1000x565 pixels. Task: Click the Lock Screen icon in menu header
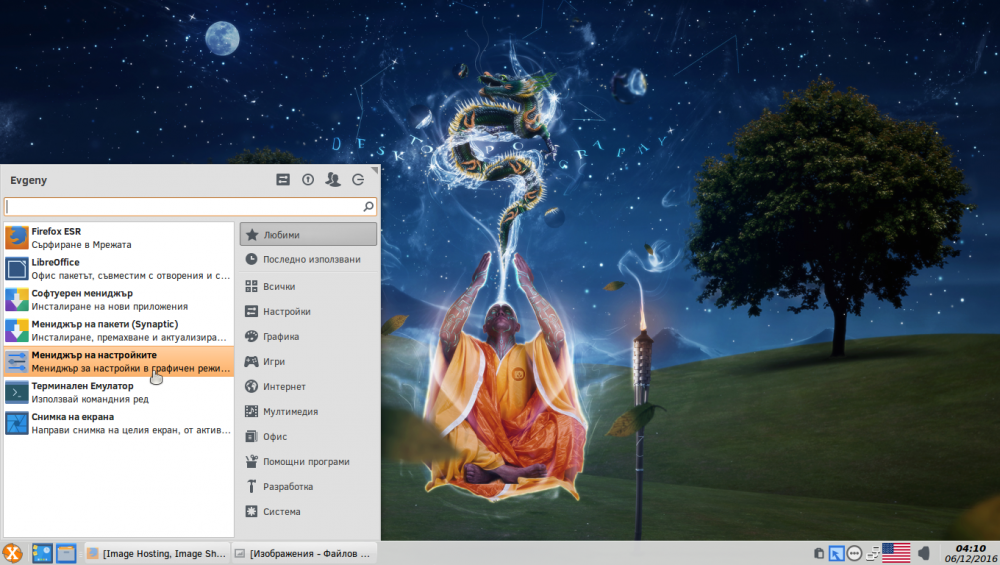tap(308, 180)
